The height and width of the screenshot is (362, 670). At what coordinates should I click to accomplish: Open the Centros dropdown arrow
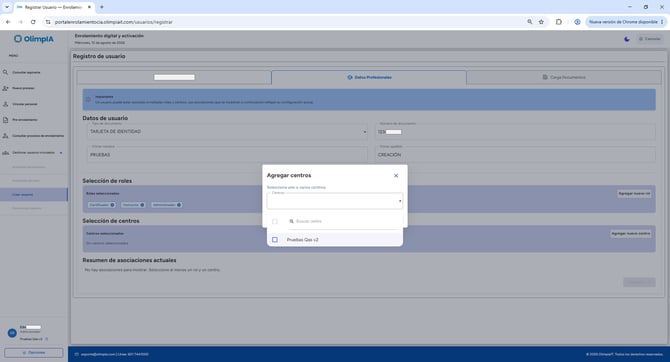(x=400, y=201)
